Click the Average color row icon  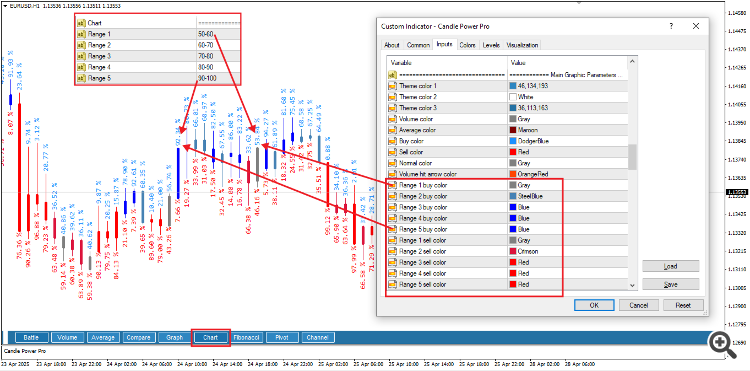click(x=393, y=130)
